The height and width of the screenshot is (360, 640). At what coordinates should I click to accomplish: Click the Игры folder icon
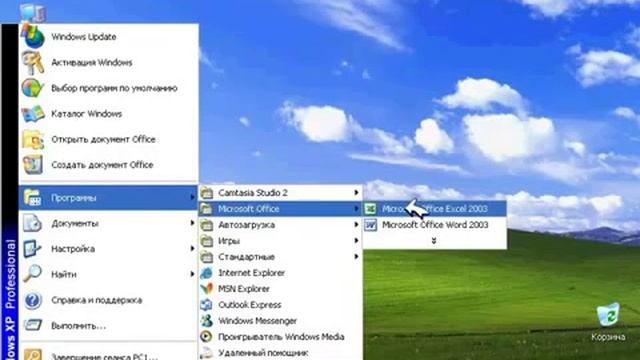point(207,241)
